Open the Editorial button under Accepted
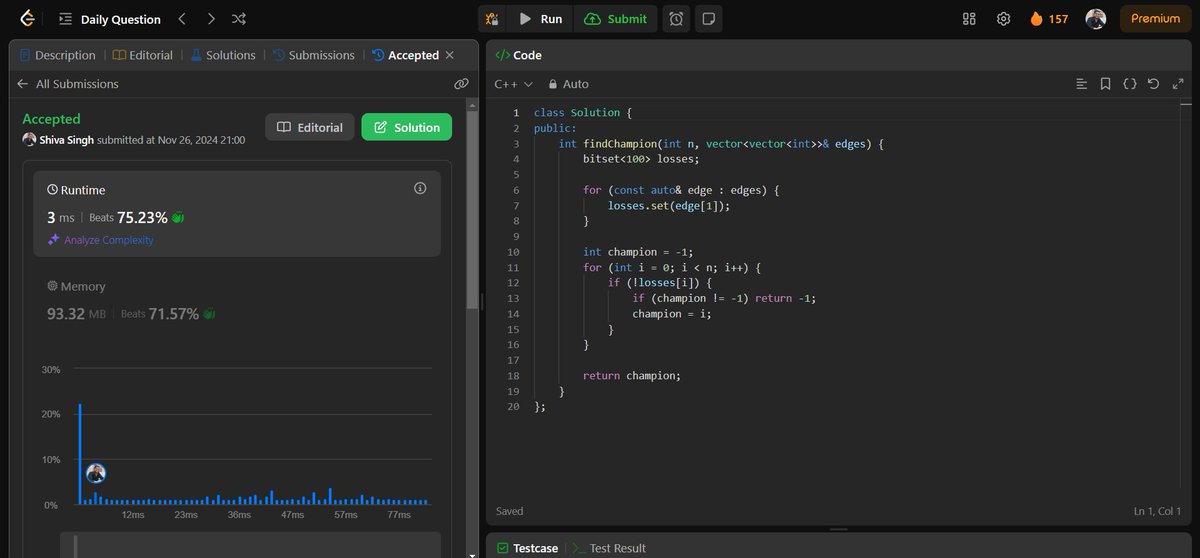Image resolution: width=1200 pixels, height=558 pixels. (310, 127)
